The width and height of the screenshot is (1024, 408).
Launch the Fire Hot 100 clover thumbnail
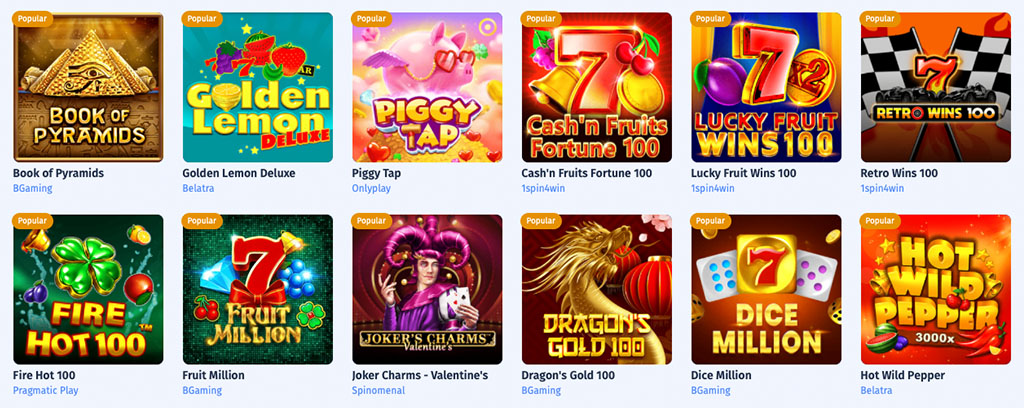pos(88,289)
